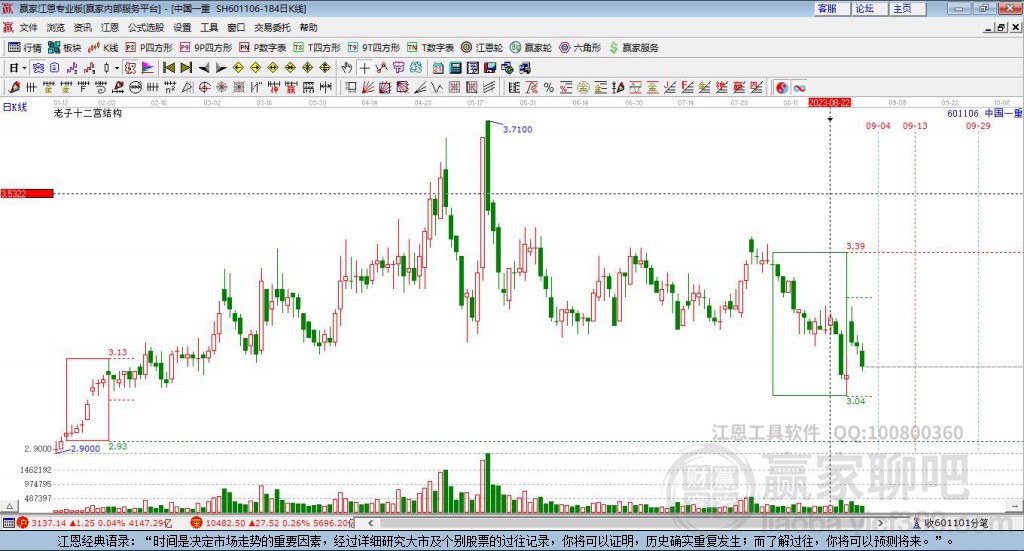
Task: Open 赢家服务 with dollar icon
Action: [x=634, y=48]
